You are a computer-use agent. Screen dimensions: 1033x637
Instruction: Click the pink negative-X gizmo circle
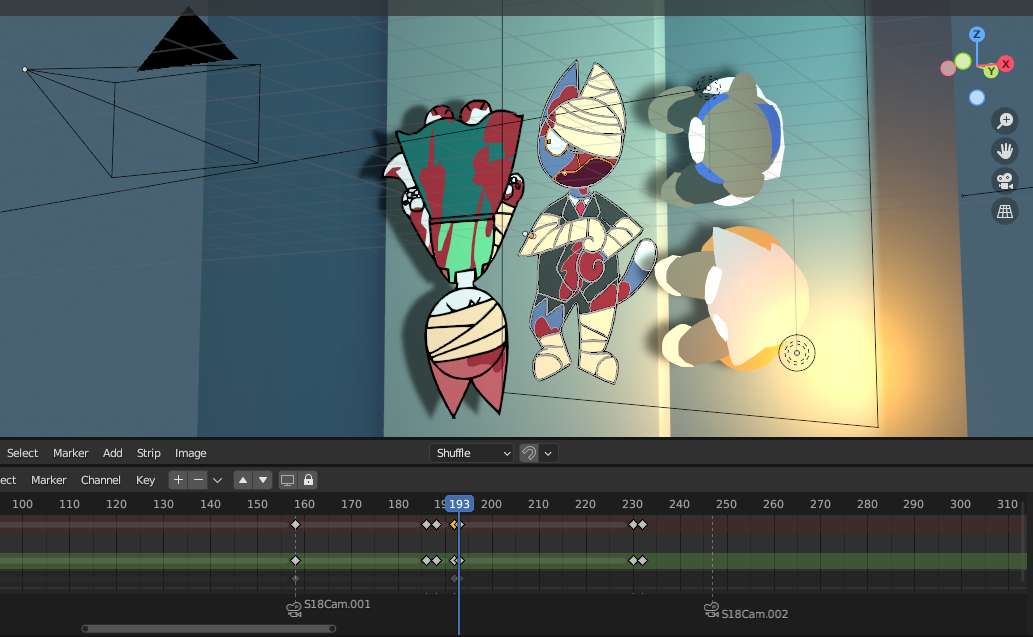tap(948, 68)
